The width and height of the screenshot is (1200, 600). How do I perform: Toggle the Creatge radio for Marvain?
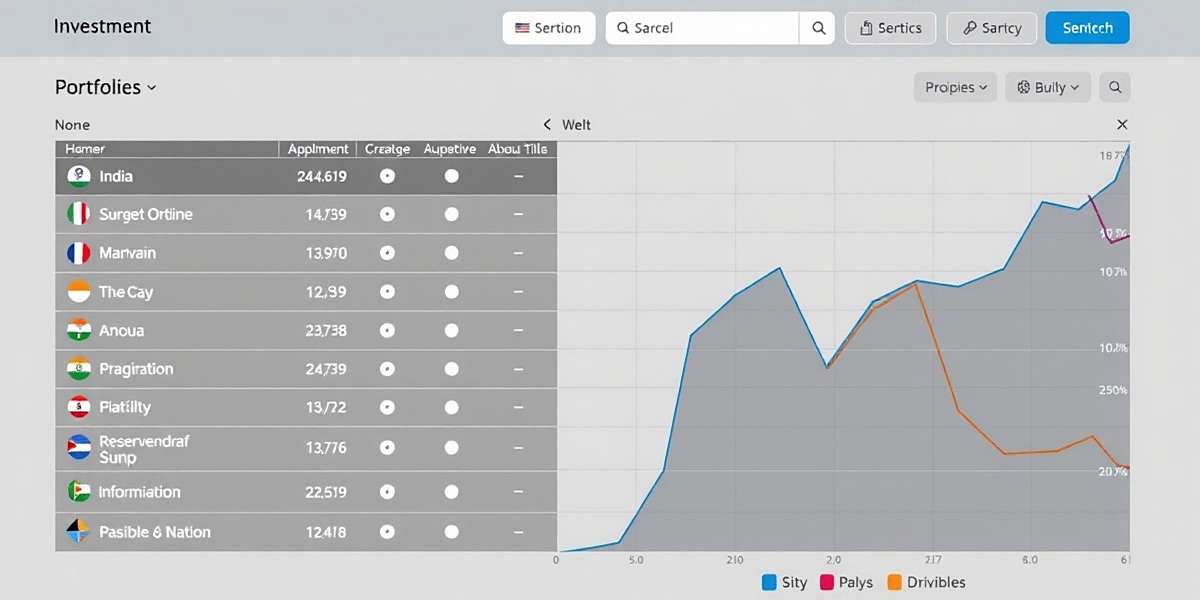(x=387, y=253)
